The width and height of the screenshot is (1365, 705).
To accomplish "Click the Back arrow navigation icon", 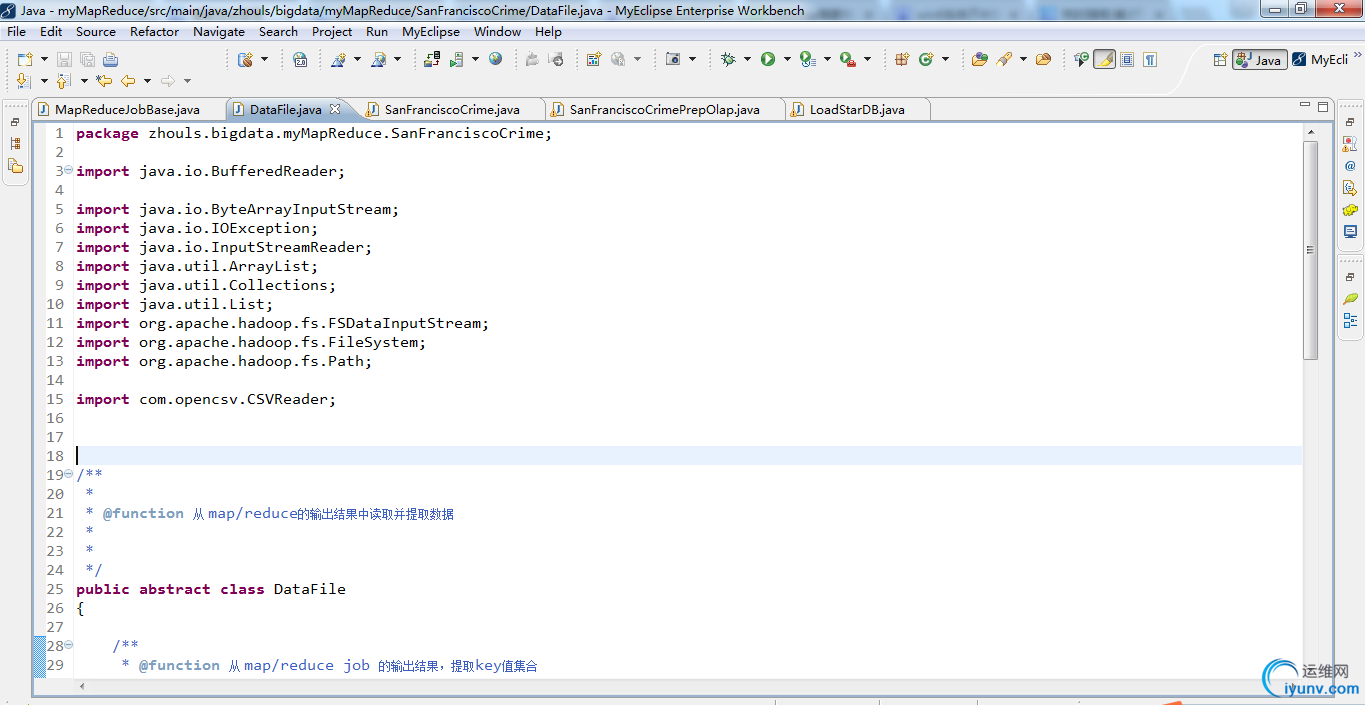I will click(x=128, y=81).
